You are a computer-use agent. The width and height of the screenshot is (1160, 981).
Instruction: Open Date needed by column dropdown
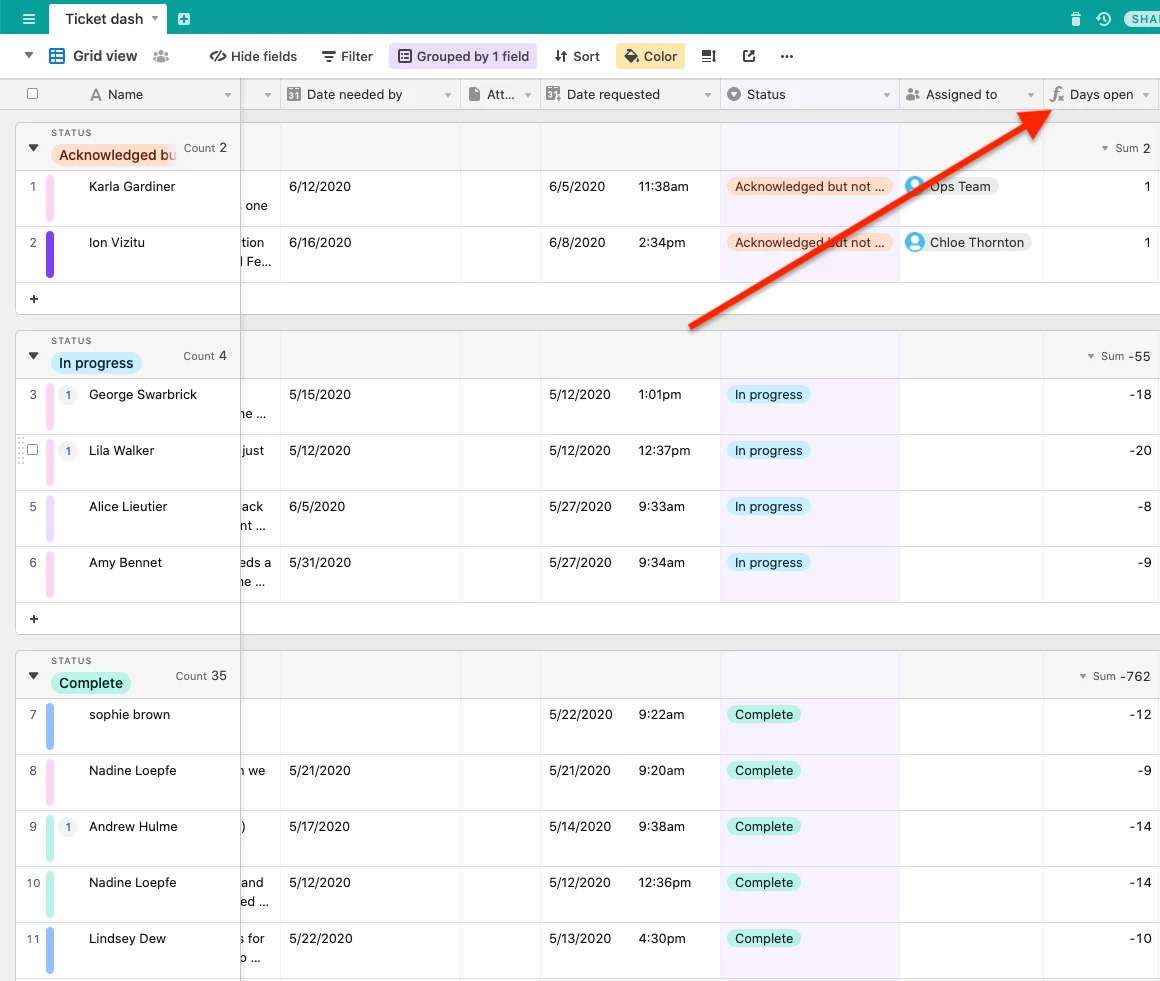448,95
